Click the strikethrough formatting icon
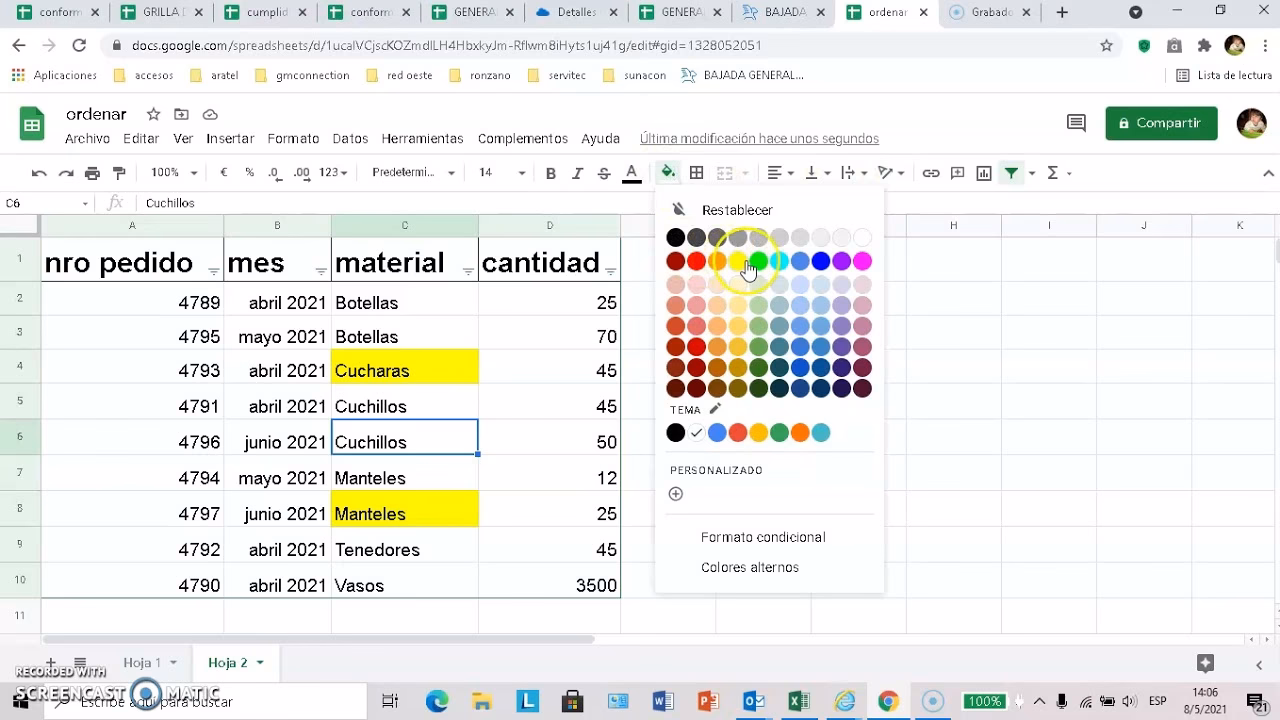The width and height of the screenshot is (1280, 720). 604,172
